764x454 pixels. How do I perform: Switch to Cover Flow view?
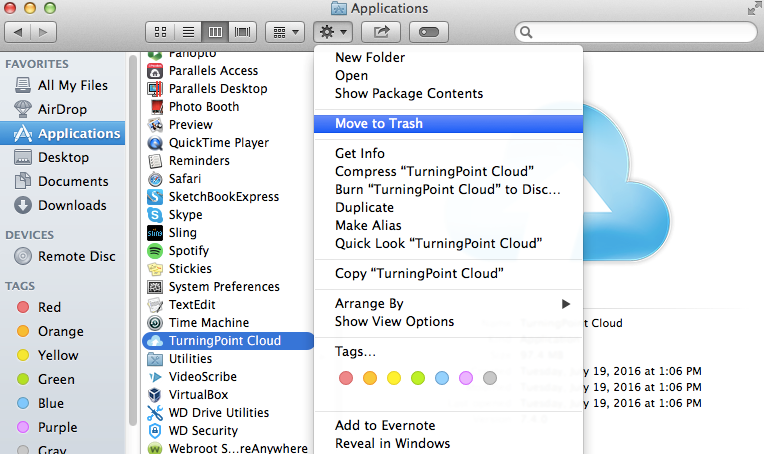pyautogui.click(x=243, y=32)
